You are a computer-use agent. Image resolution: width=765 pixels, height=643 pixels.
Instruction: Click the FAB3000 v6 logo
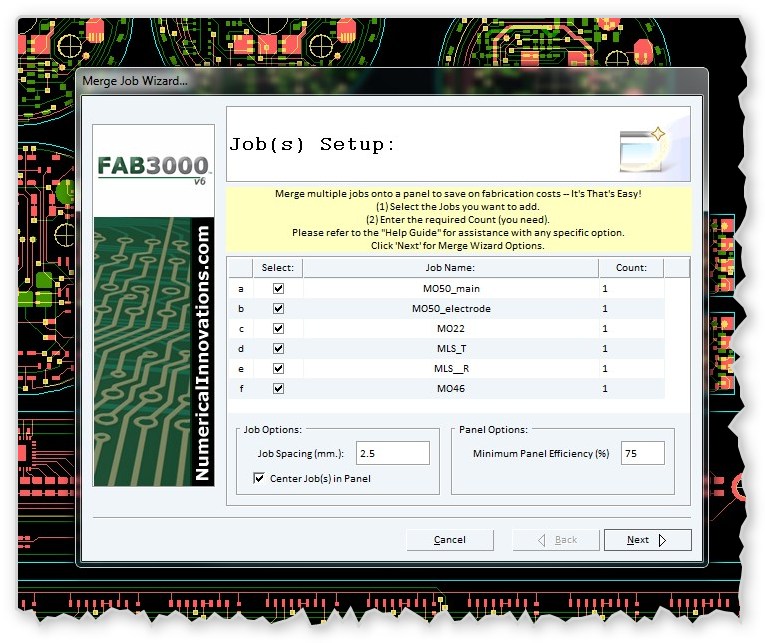pyautogui.click(x=153, y=169)
